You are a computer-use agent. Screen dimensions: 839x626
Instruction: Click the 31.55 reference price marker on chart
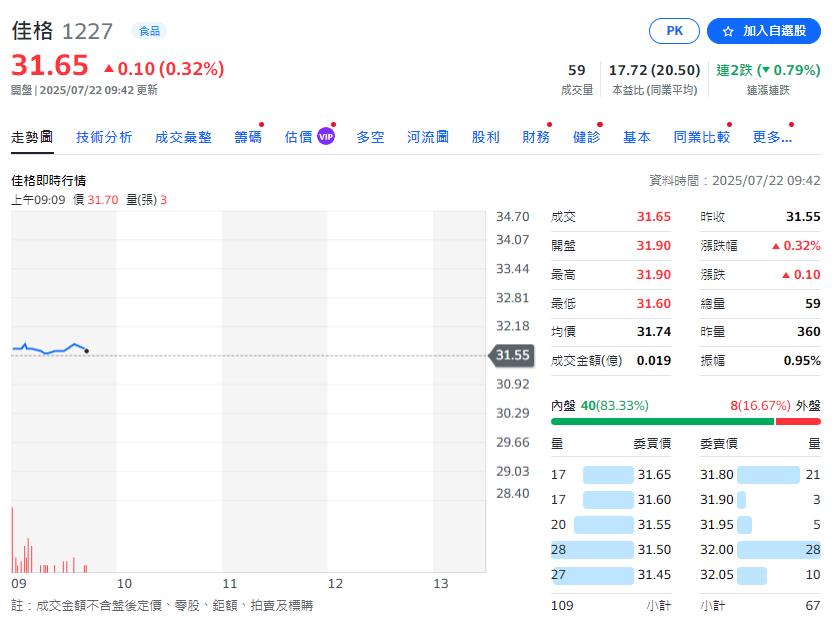pos(512,355)
